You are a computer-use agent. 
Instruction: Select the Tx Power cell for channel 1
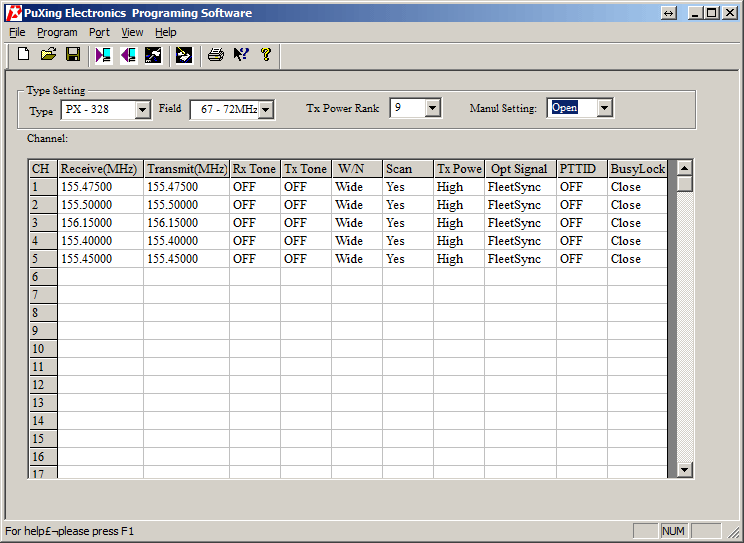pos(458,187)
